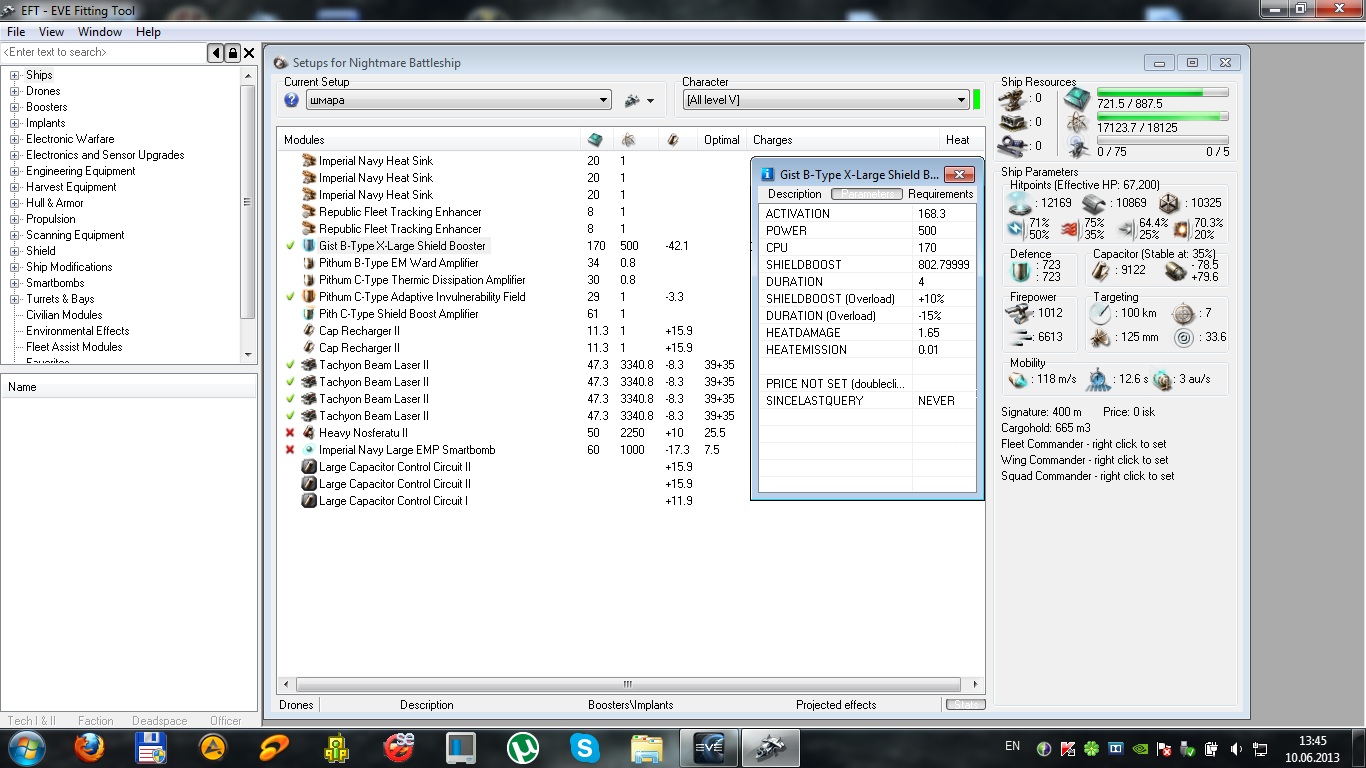The height and width of the screenshot is (768, 1366).
Task: Toggle the Pithum C-Type Adaptive Invulnerability Field checkmark
Action: (290, 297)
